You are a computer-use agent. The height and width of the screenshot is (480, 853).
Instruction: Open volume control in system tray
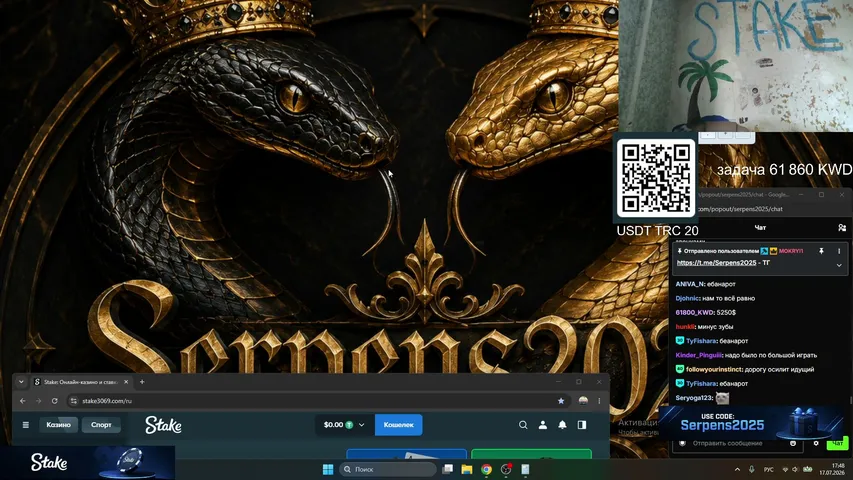(x=795, y=469)
